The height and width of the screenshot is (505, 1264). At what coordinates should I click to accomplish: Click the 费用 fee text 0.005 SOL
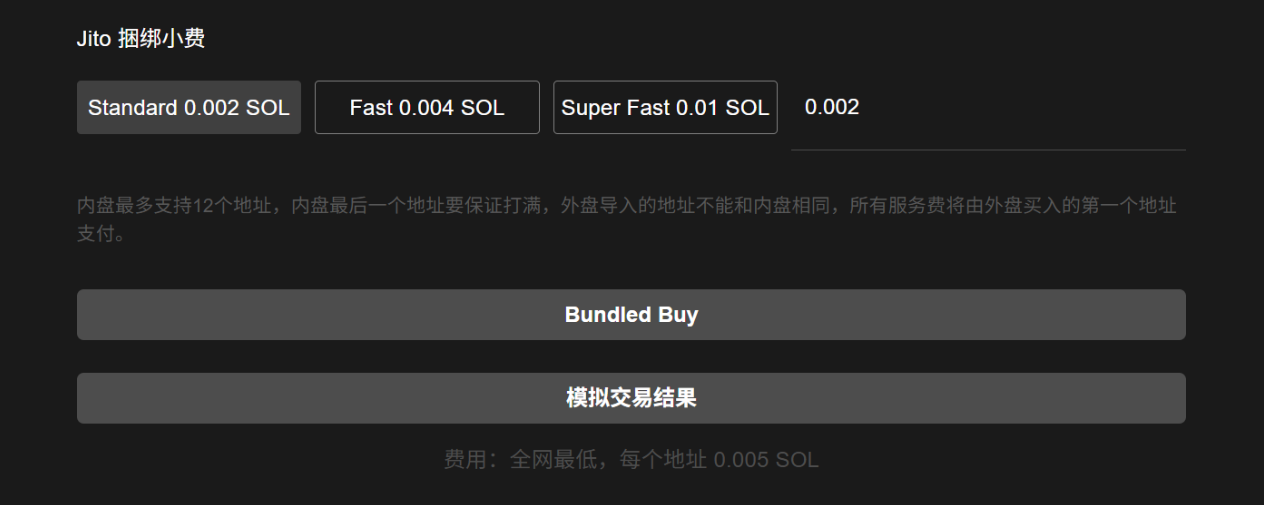(631, 460)
